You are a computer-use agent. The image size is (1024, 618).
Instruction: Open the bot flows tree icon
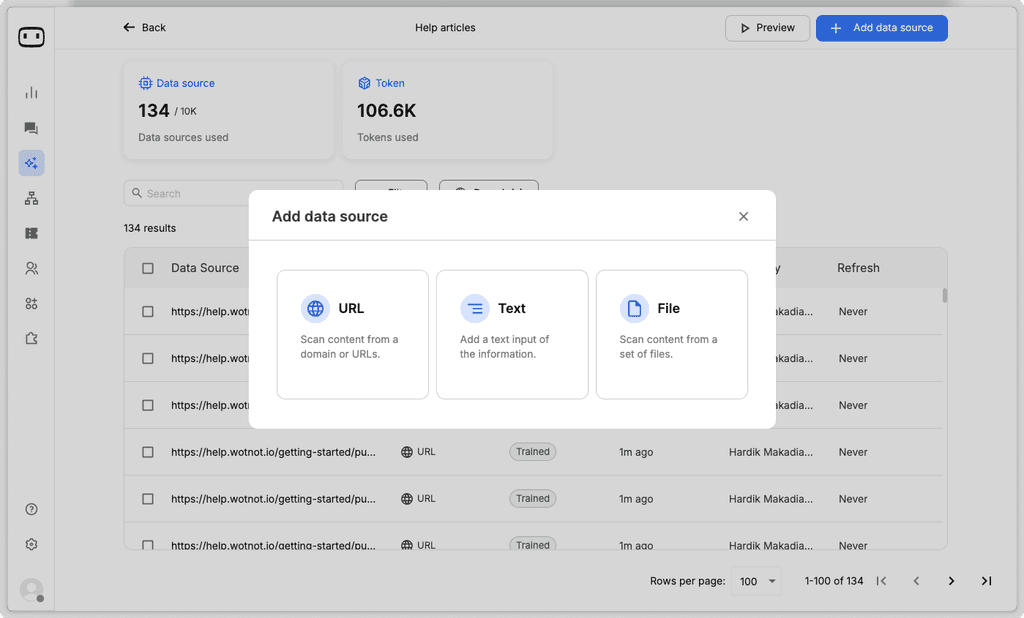pyautogui.click(x=31, y=197)
